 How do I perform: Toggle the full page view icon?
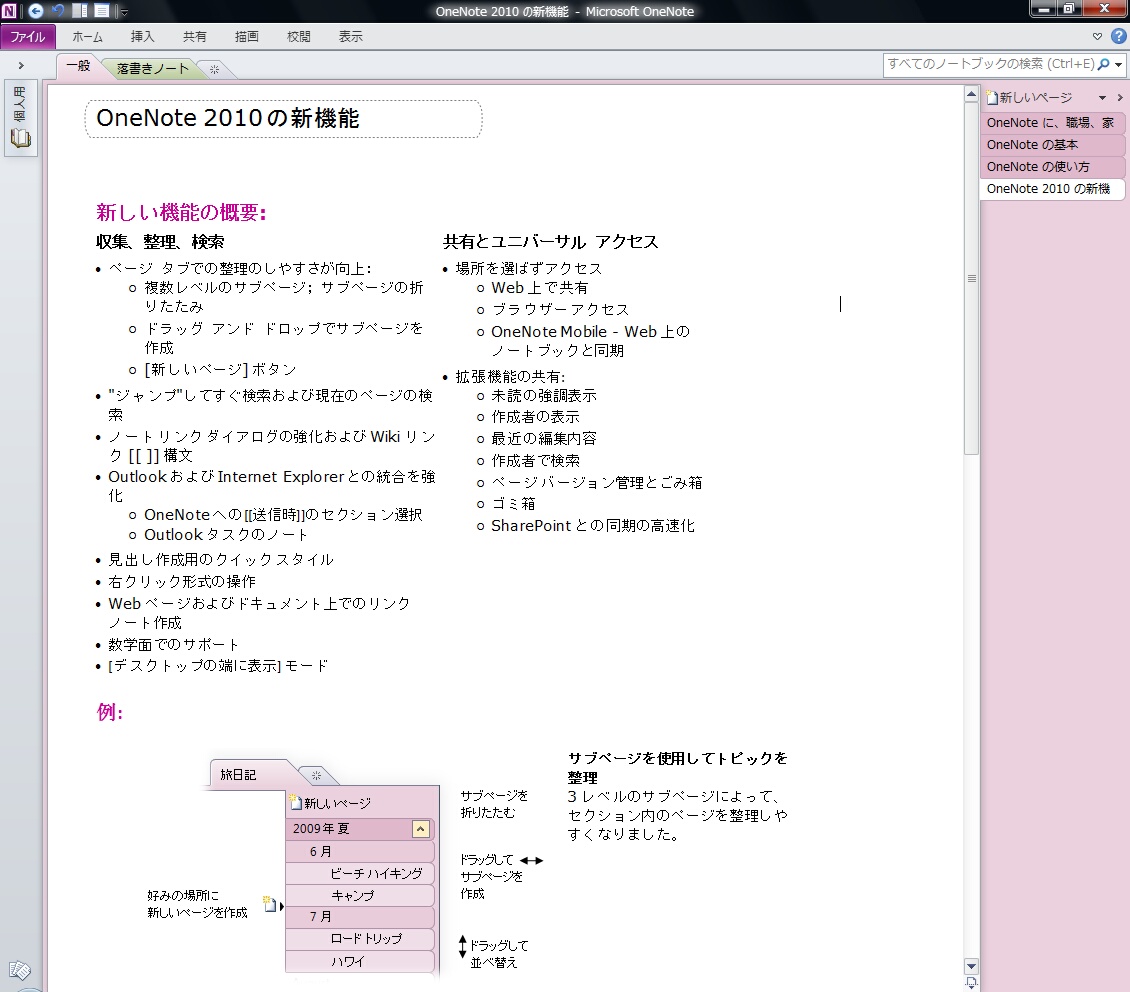point(102,11)
